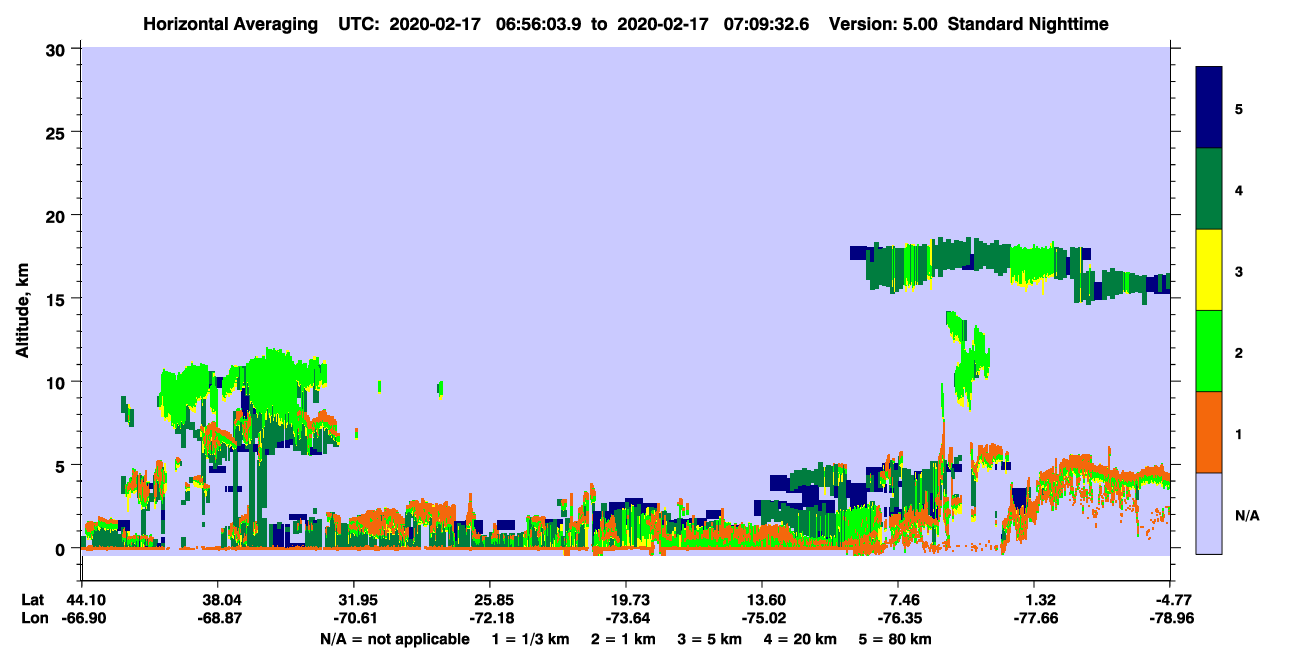Click the 'Lat' row label
Image resolution: width=1300 pixels, height=667 pixels.
[32, 600]
